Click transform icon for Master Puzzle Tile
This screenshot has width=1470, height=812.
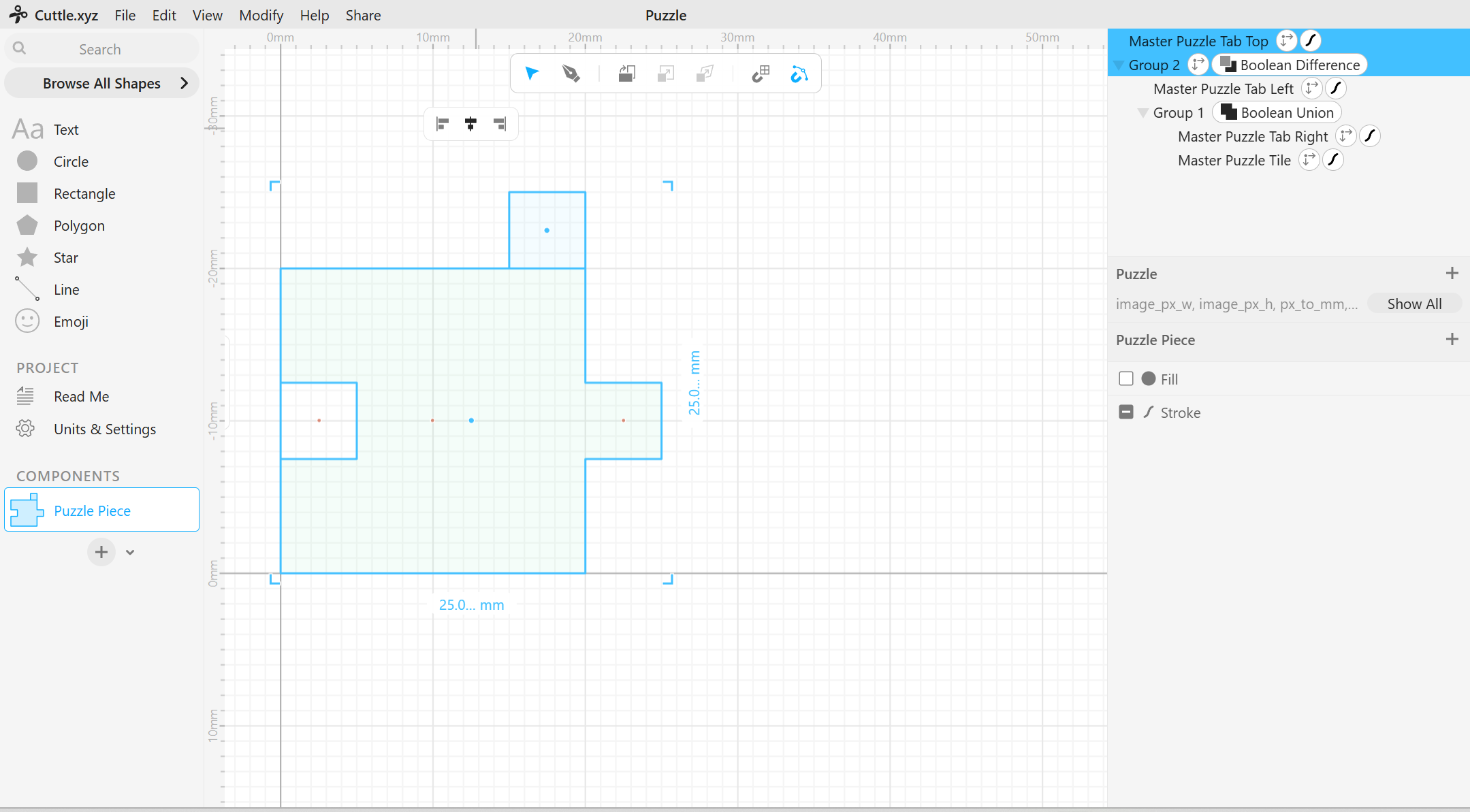point(1309,160)
